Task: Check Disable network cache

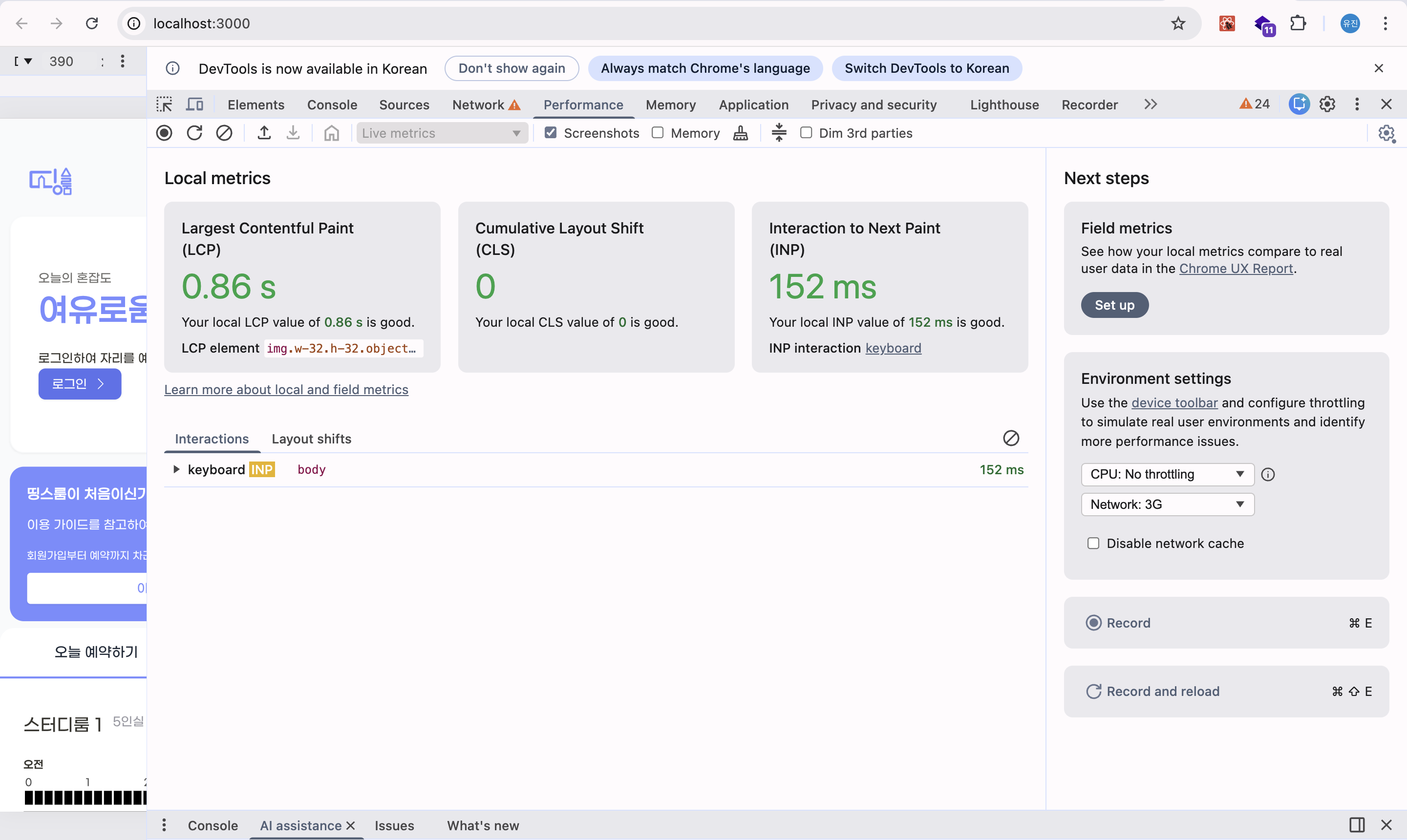Action: click(1093, 544)
